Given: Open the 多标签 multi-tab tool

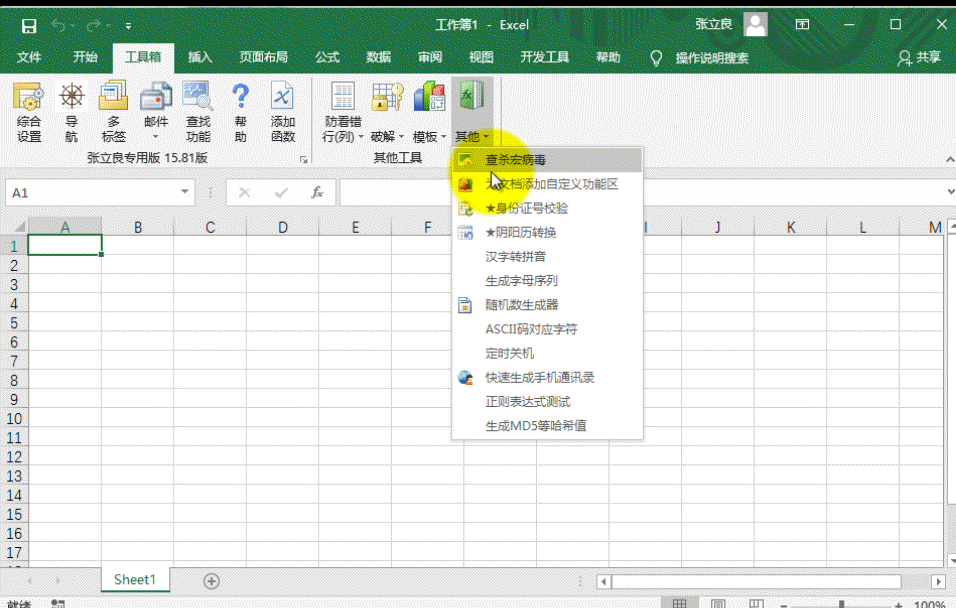Looking at the screenshot, I should [x=113, y=111].
